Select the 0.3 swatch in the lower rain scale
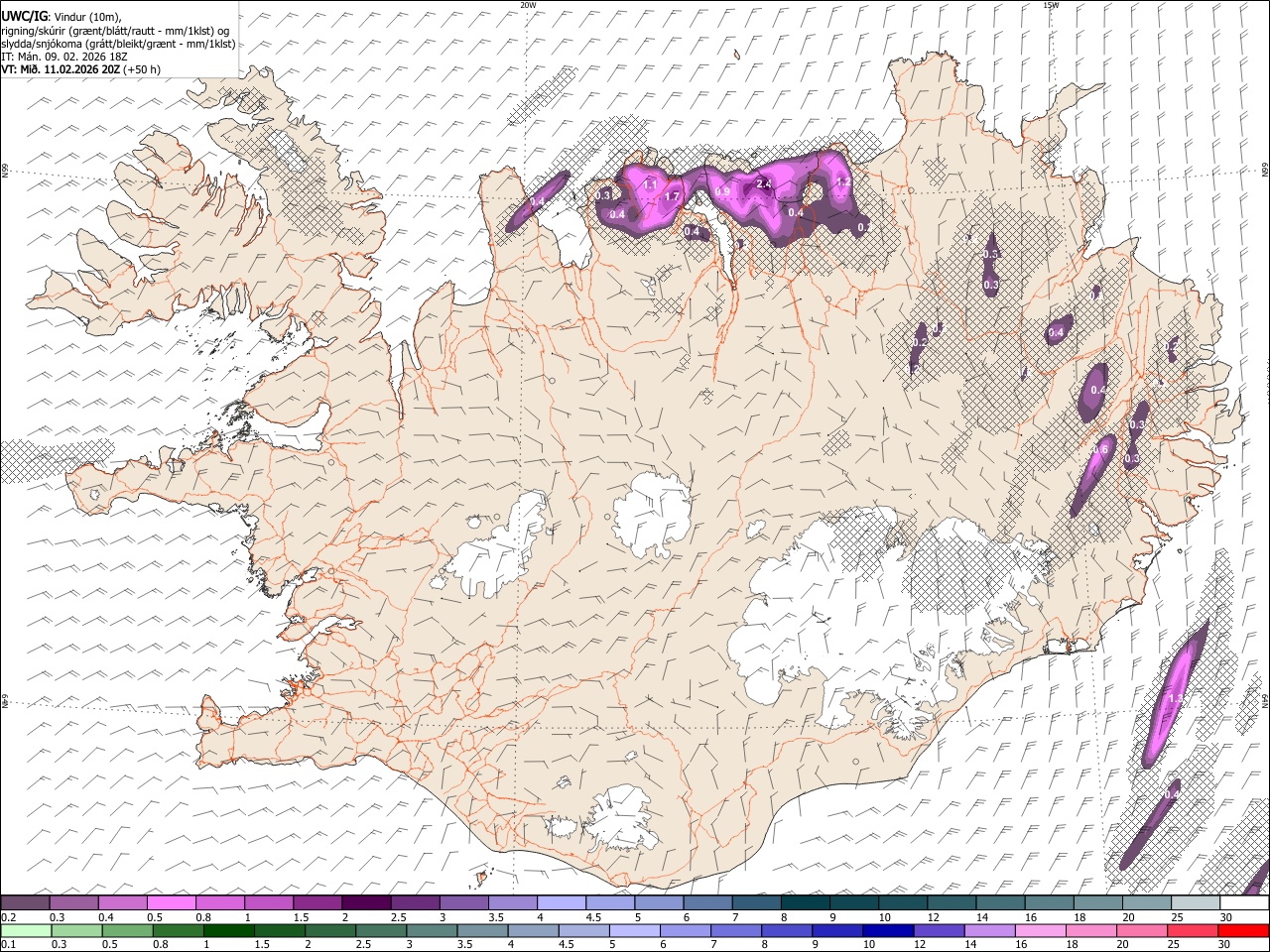1270x952 pixels. pos(76,930)
